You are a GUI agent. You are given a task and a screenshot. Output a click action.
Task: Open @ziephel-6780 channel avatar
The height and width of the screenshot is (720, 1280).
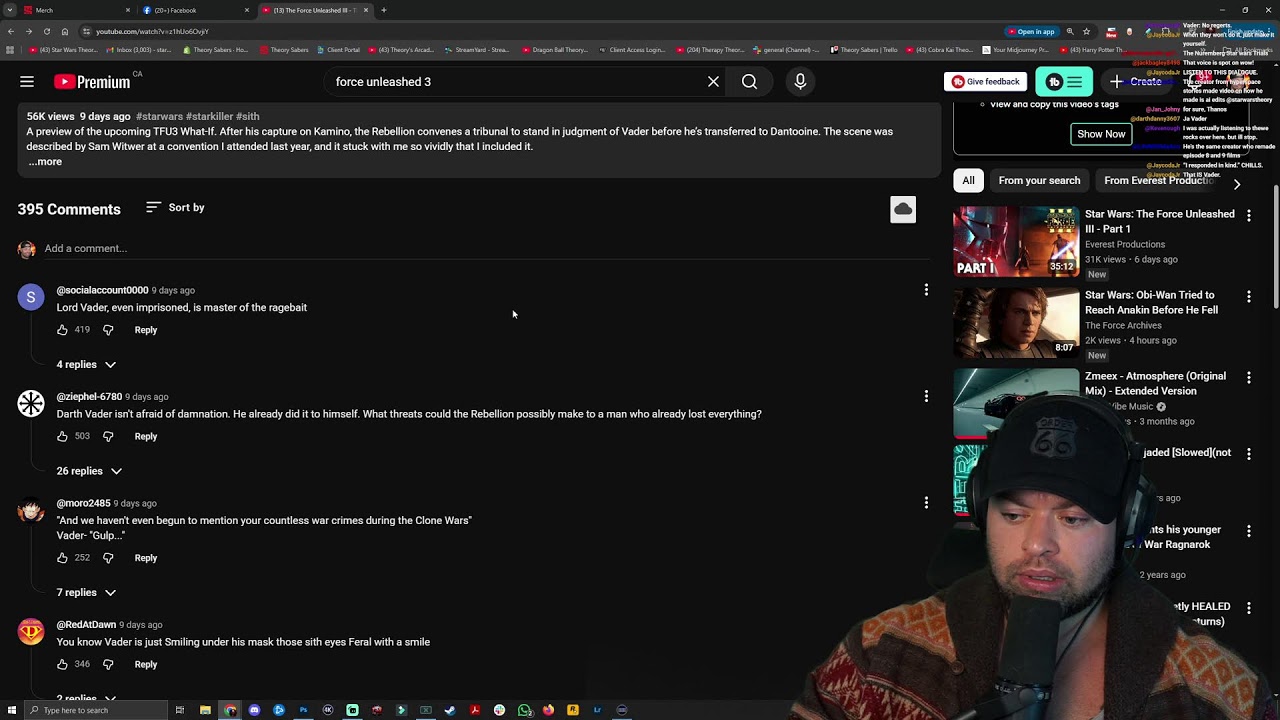coord(31,403)
